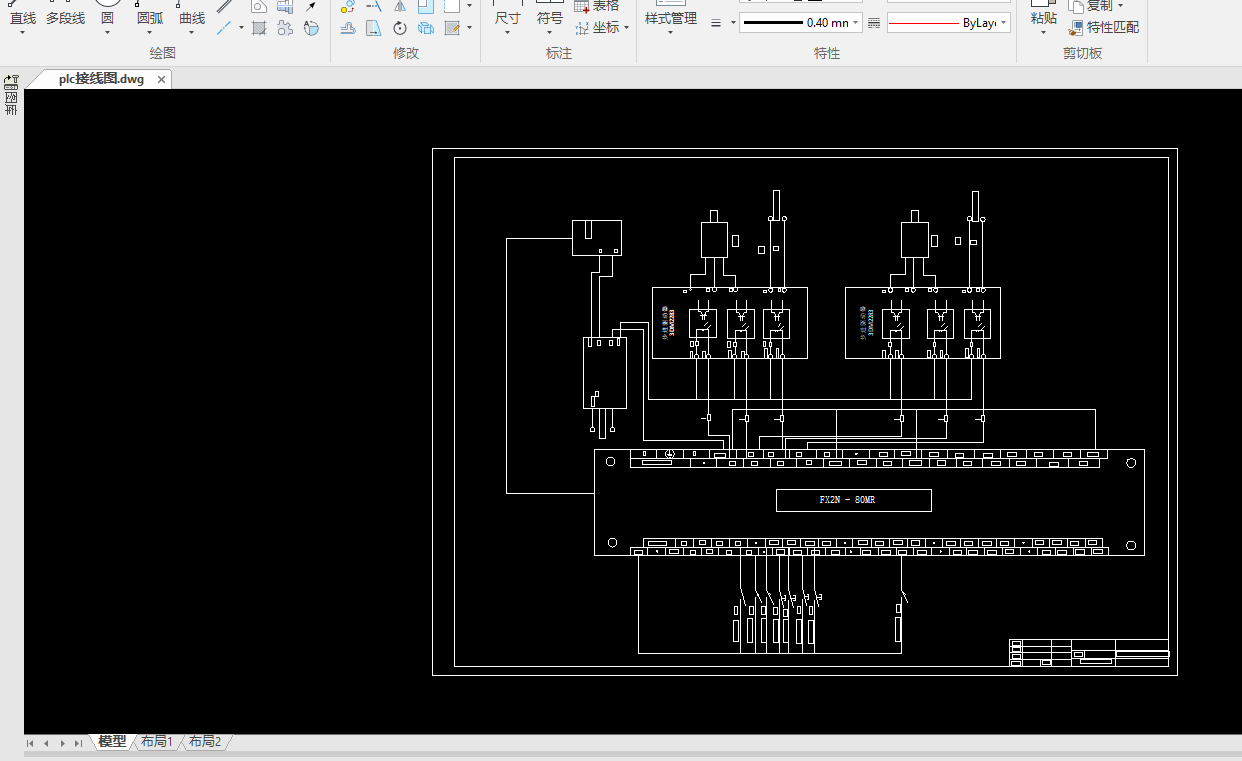Open the sidebar panel icon at left edge
Screen dimensions: 1242x761
pyautogui.click(x=11, y=80)
